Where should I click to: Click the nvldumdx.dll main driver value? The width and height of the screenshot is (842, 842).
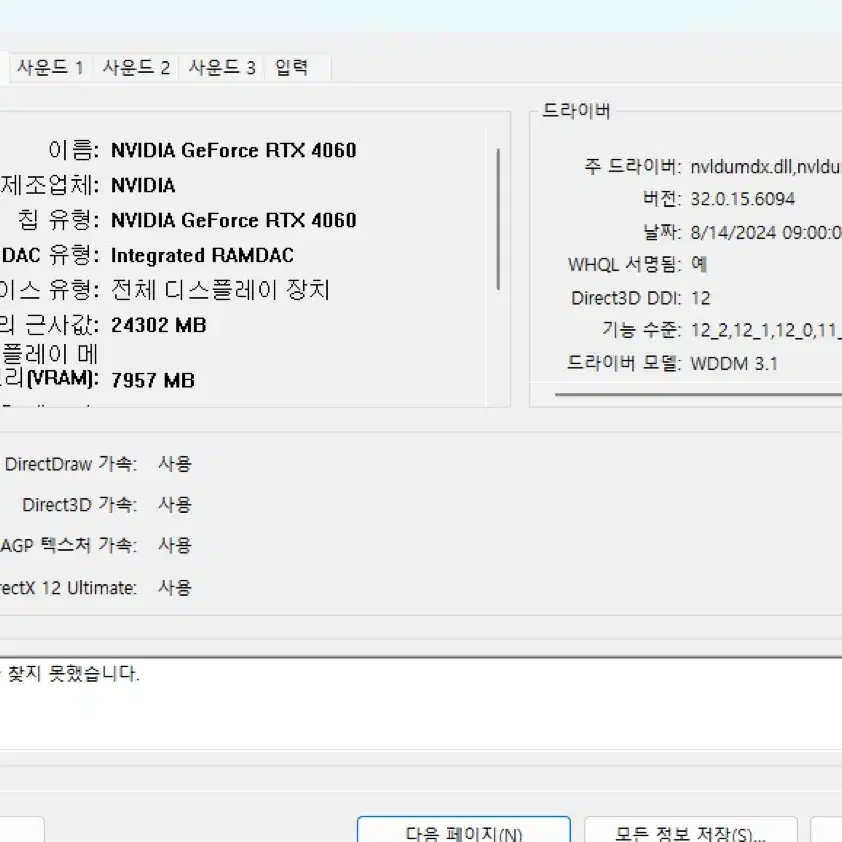point(766,167)
